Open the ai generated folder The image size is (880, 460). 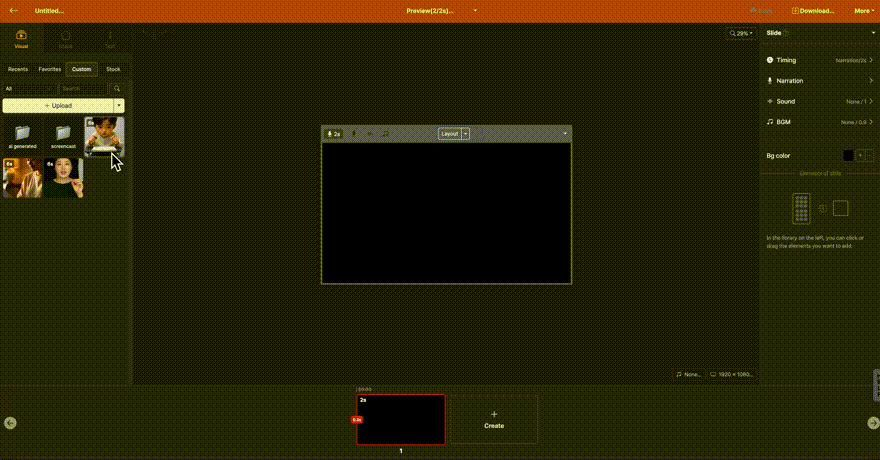pyautogui.click(x=22, y=135)
